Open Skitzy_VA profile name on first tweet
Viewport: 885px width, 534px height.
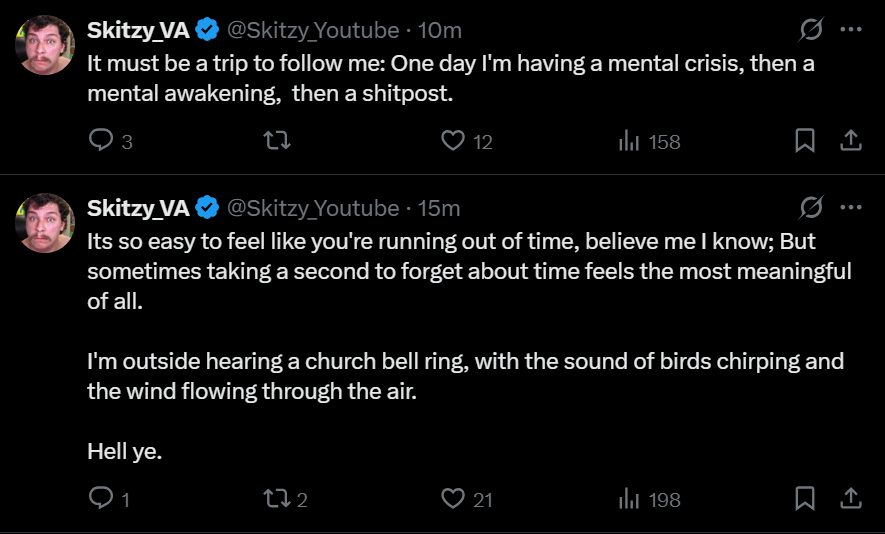[x=138, y=30]
